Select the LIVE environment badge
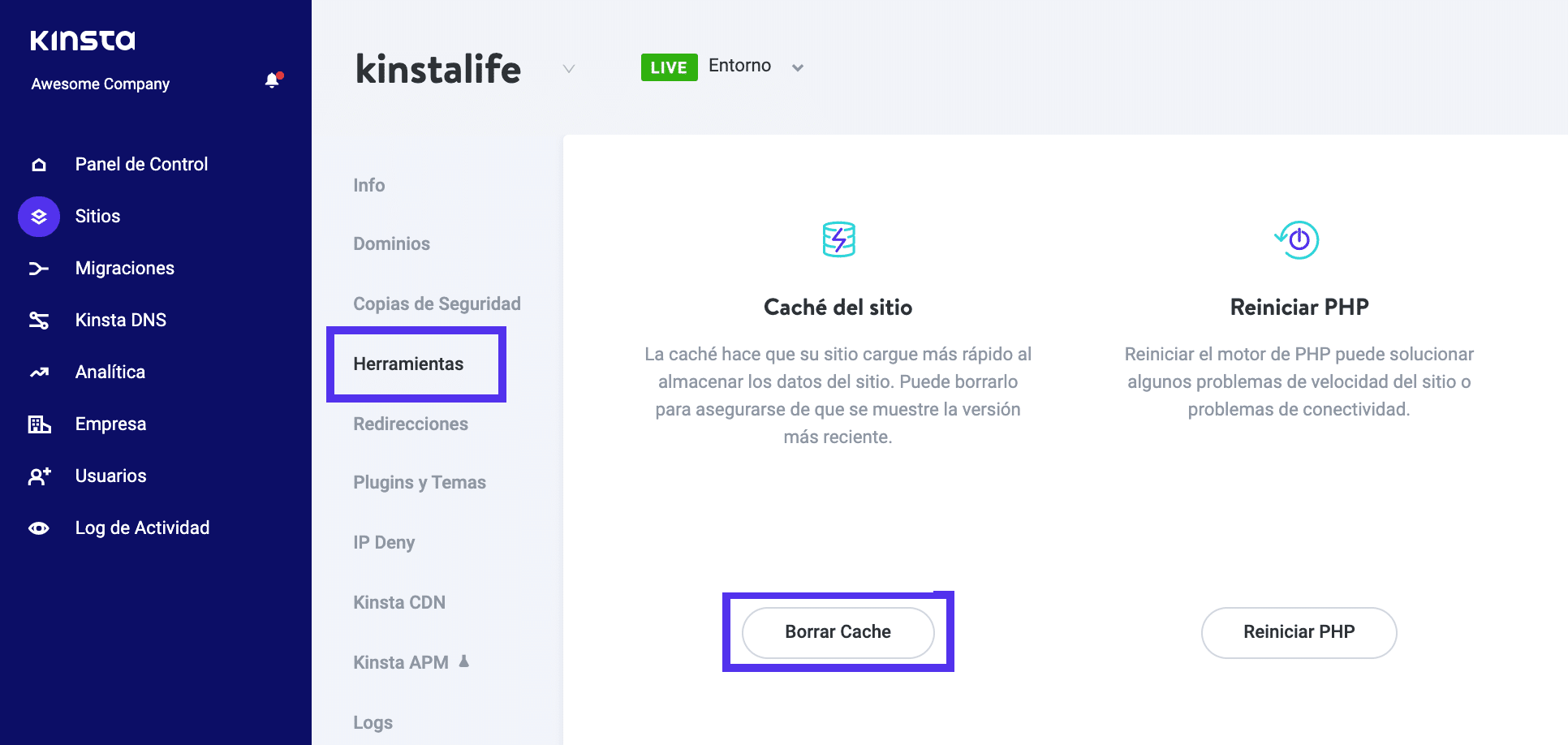The height and width of the screenshot is (745, 1568). coord(669,67)
